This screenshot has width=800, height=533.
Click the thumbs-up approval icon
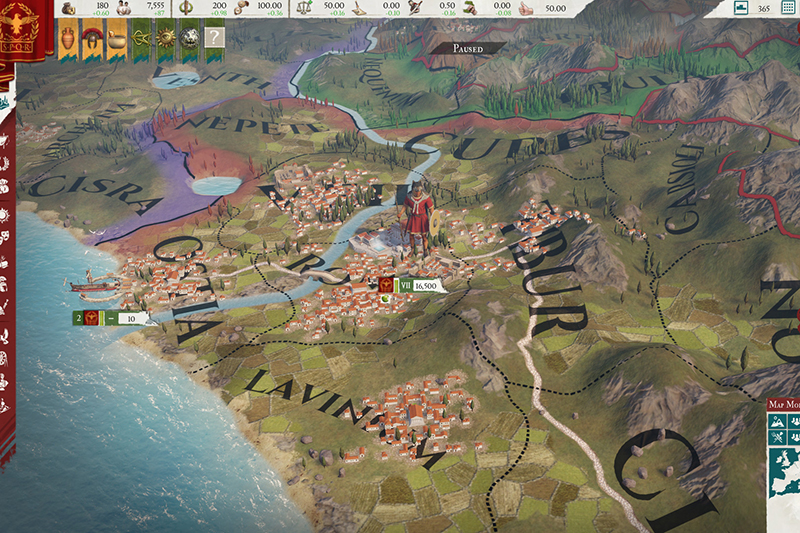pyautogui.click(x=526, y=8)
